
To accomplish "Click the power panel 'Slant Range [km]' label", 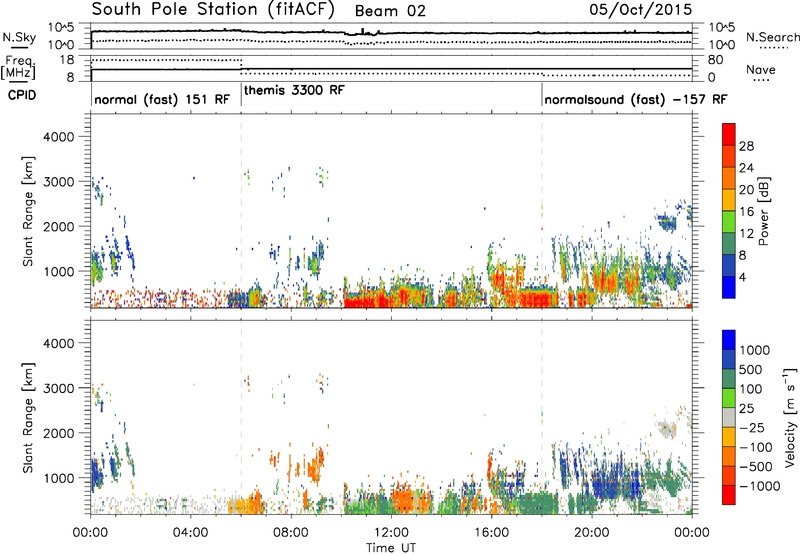I will click(x=28, y=211).
